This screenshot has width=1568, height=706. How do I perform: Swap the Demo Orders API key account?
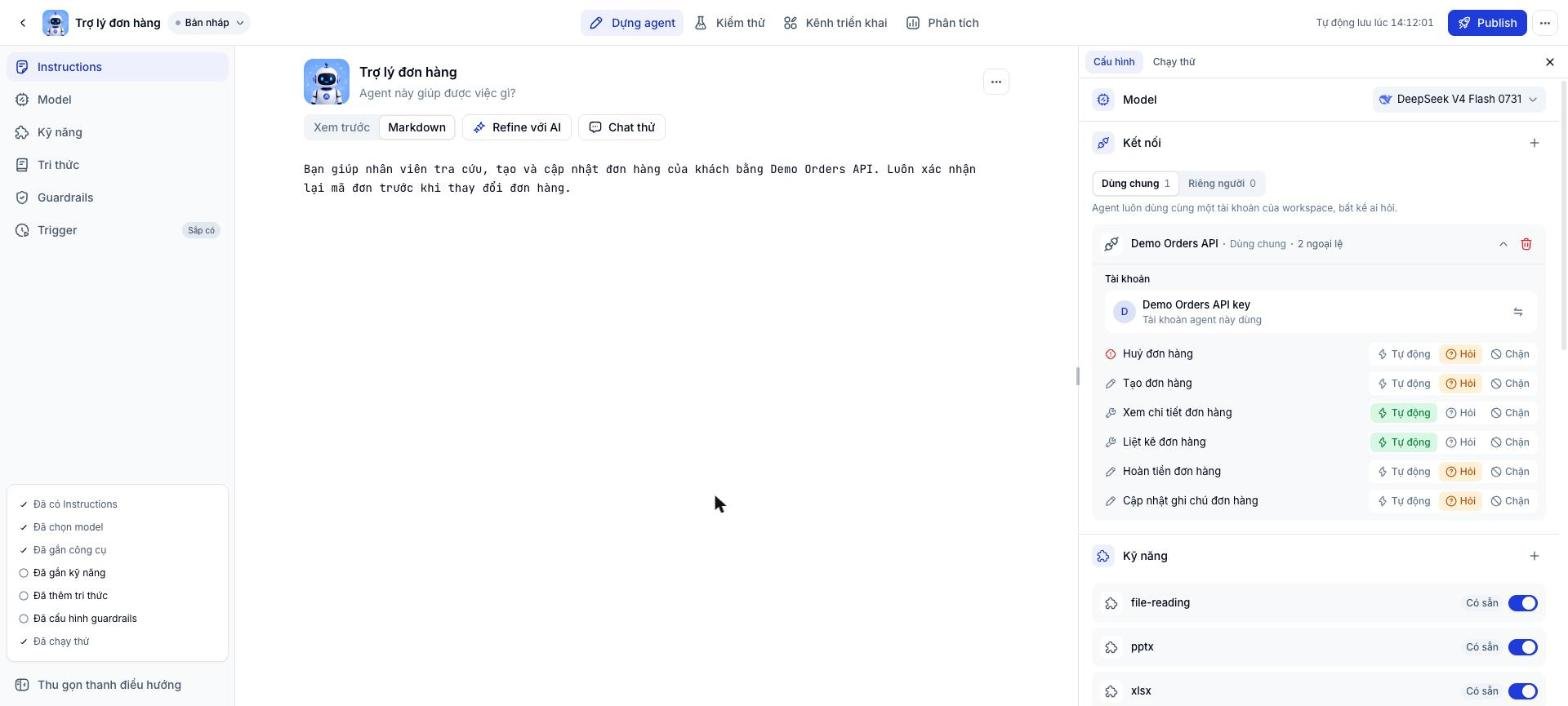pos(1518,312)
